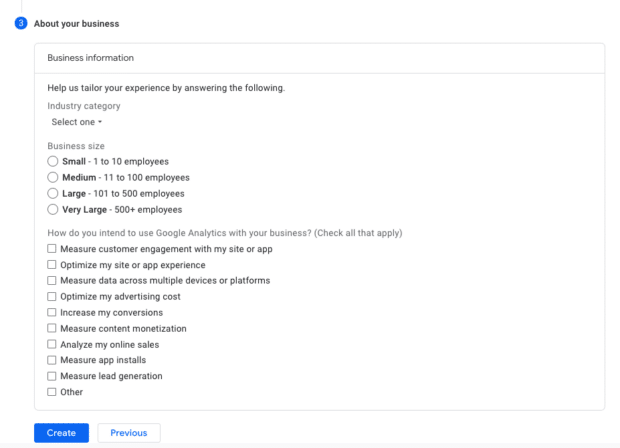620x448 pixels.
Task: Open the Industry category dropdown
Action: click(x=77, y=122)
